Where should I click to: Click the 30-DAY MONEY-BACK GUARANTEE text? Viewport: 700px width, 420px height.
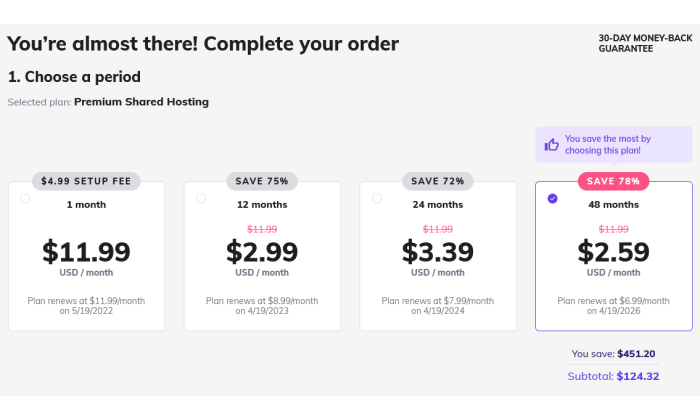click(645, 43)
